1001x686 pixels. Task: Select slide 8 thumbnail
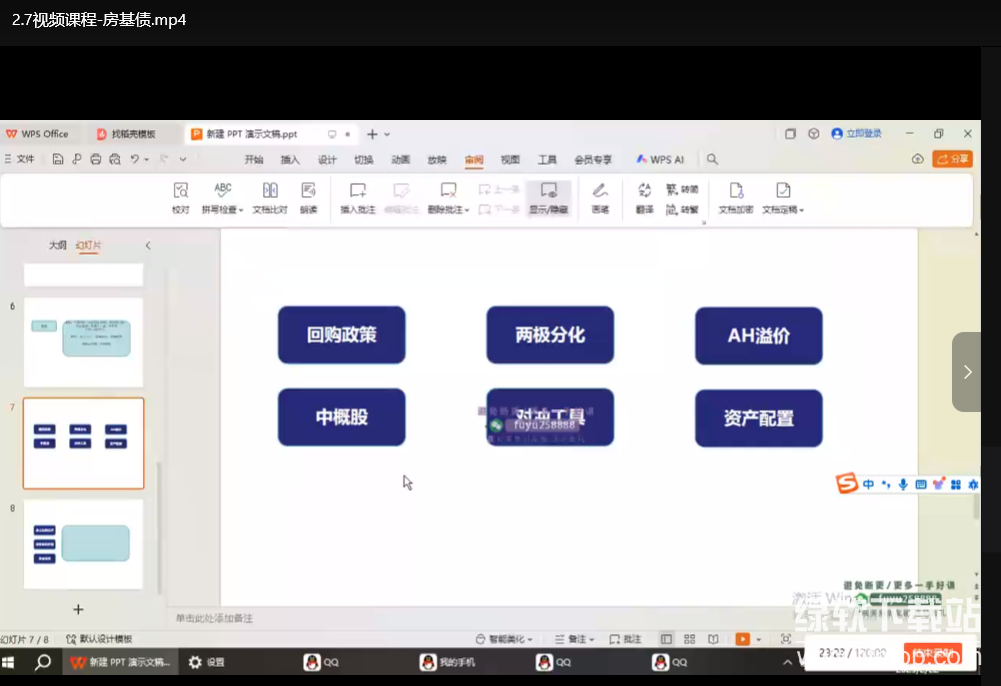83,544
